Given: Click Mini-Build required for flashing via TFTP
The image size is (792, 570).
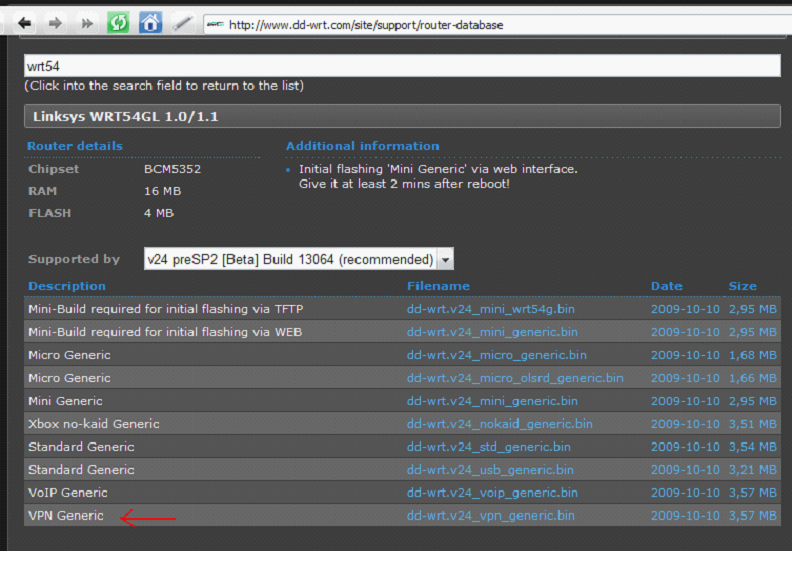Looking at the screenshot, I should pos(166,309).
